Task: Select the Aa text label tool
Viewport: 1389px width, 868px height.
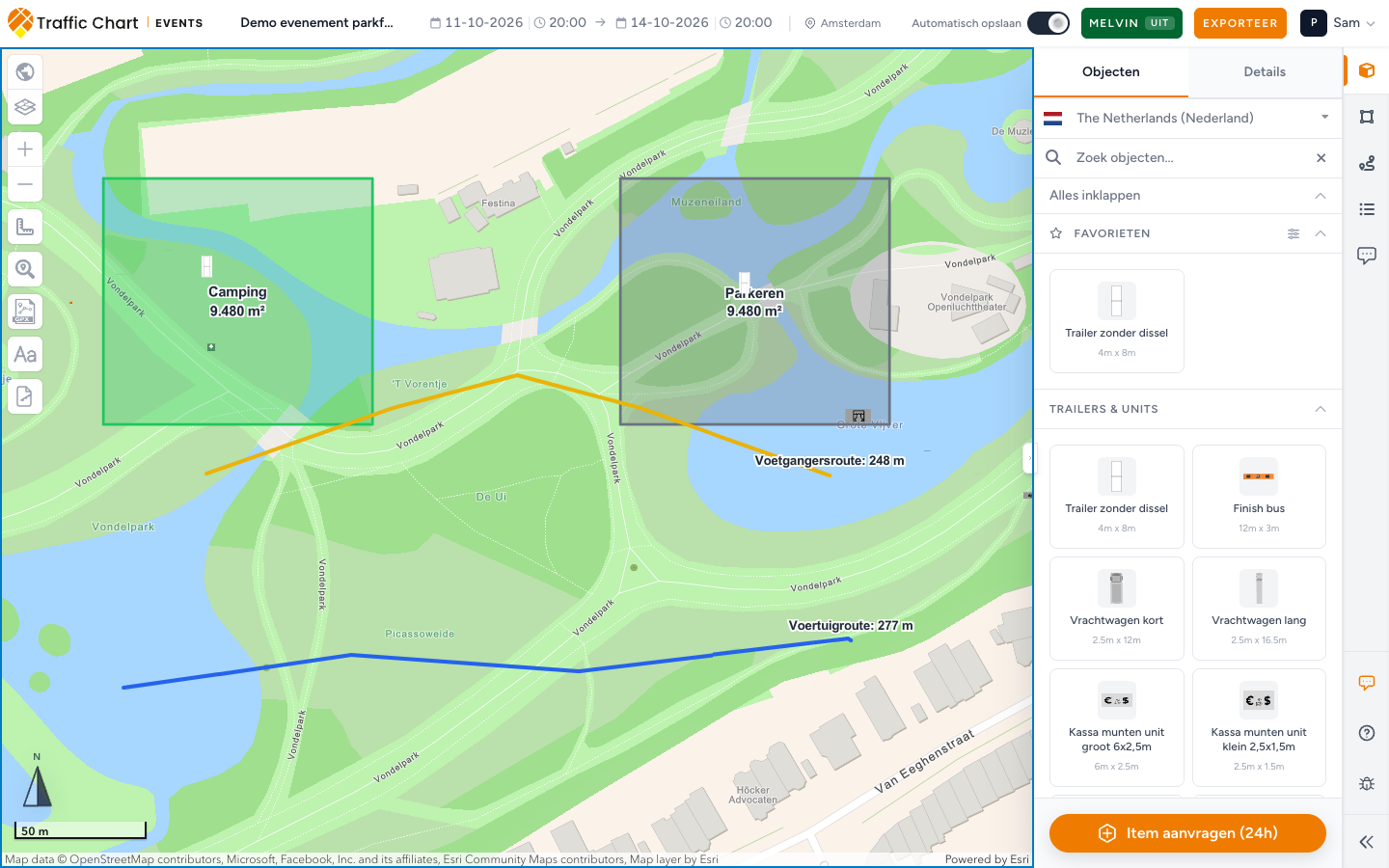Action: point(25,355)
